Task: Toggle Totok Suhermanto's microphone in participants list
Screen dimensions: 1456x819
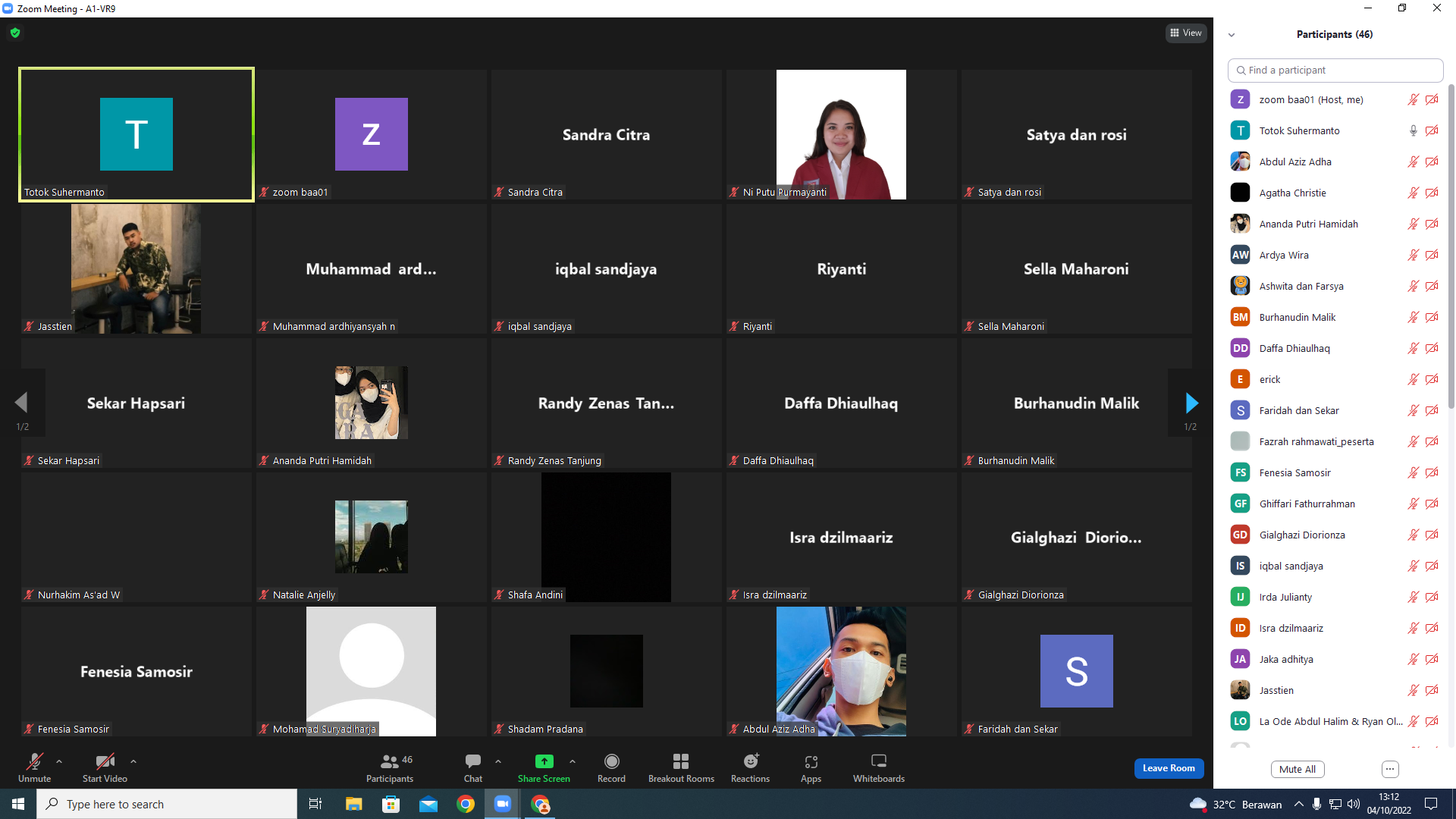Action: (x=1414, y=130)
